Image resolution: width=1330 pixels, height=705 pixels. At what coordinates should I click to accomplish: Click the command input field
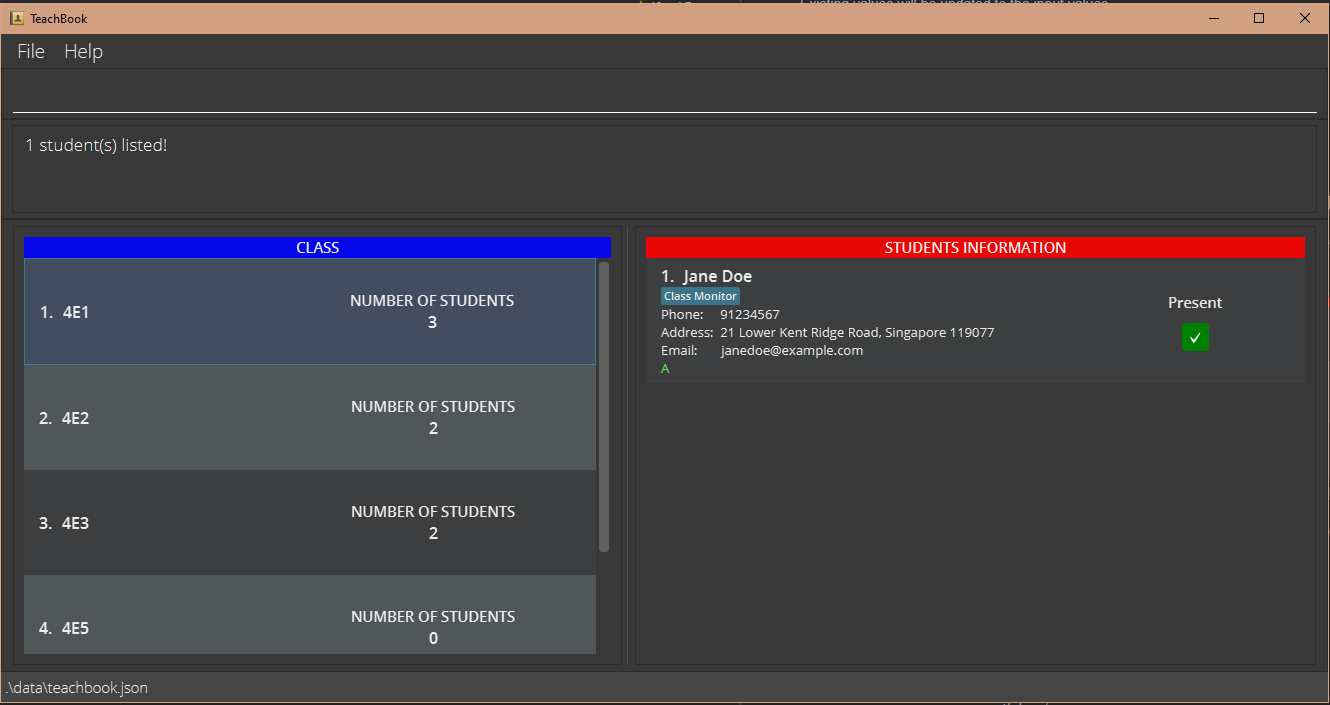click(664, 95)
